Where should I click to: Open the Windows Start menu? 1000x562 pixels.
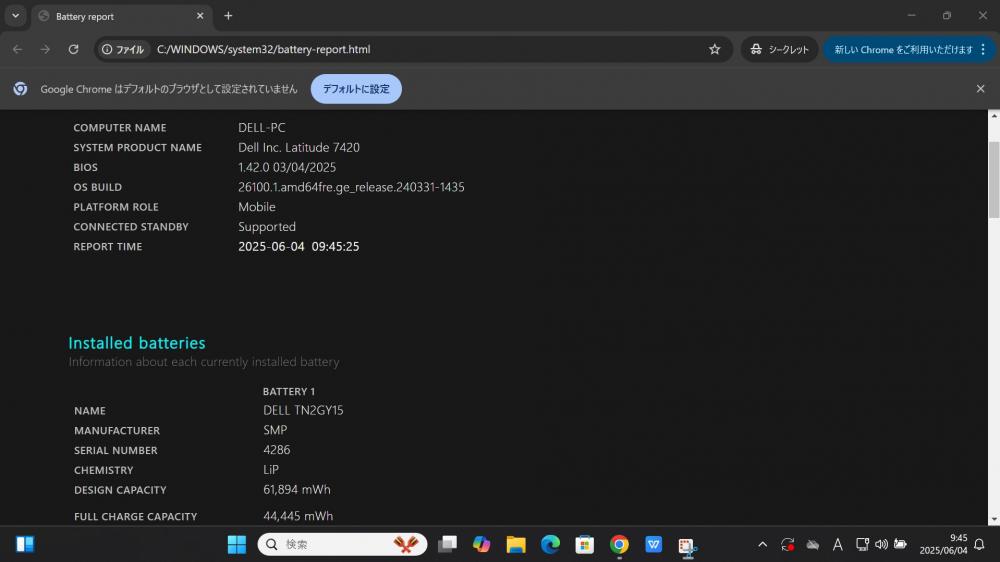pyautogui.click(x=237, y=544)
